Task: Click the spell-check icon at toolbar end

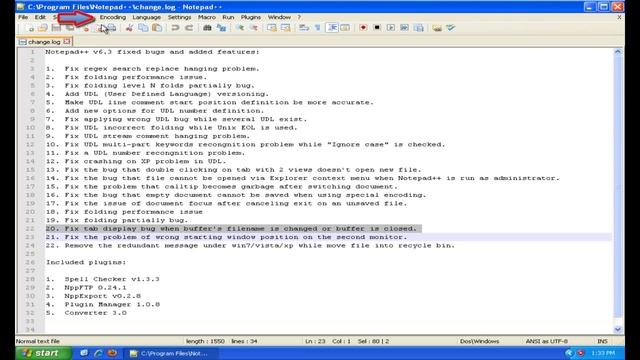Action: coord(450,28)
